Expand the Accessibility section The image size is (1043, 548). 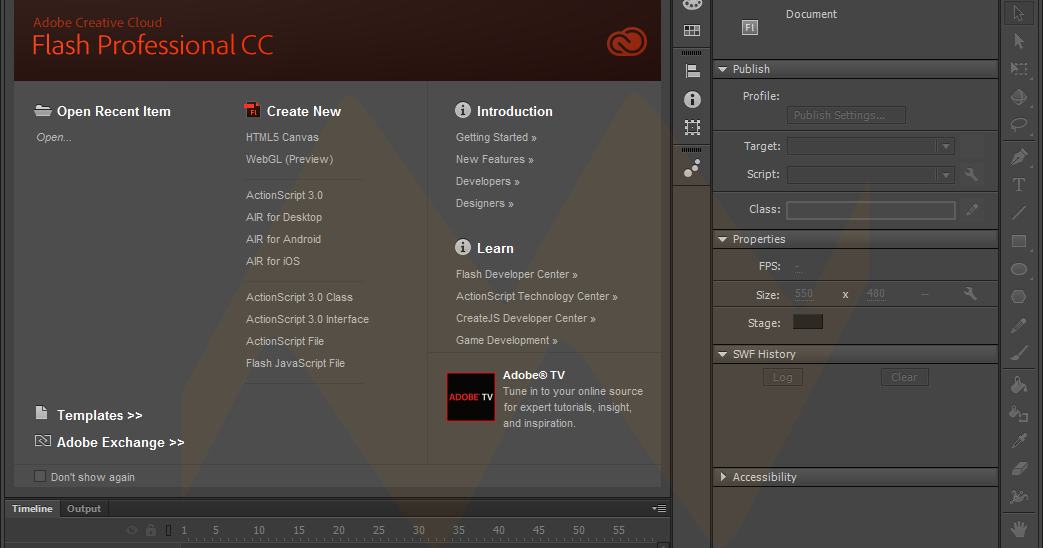pyautogui.click(x=723, y=477)
